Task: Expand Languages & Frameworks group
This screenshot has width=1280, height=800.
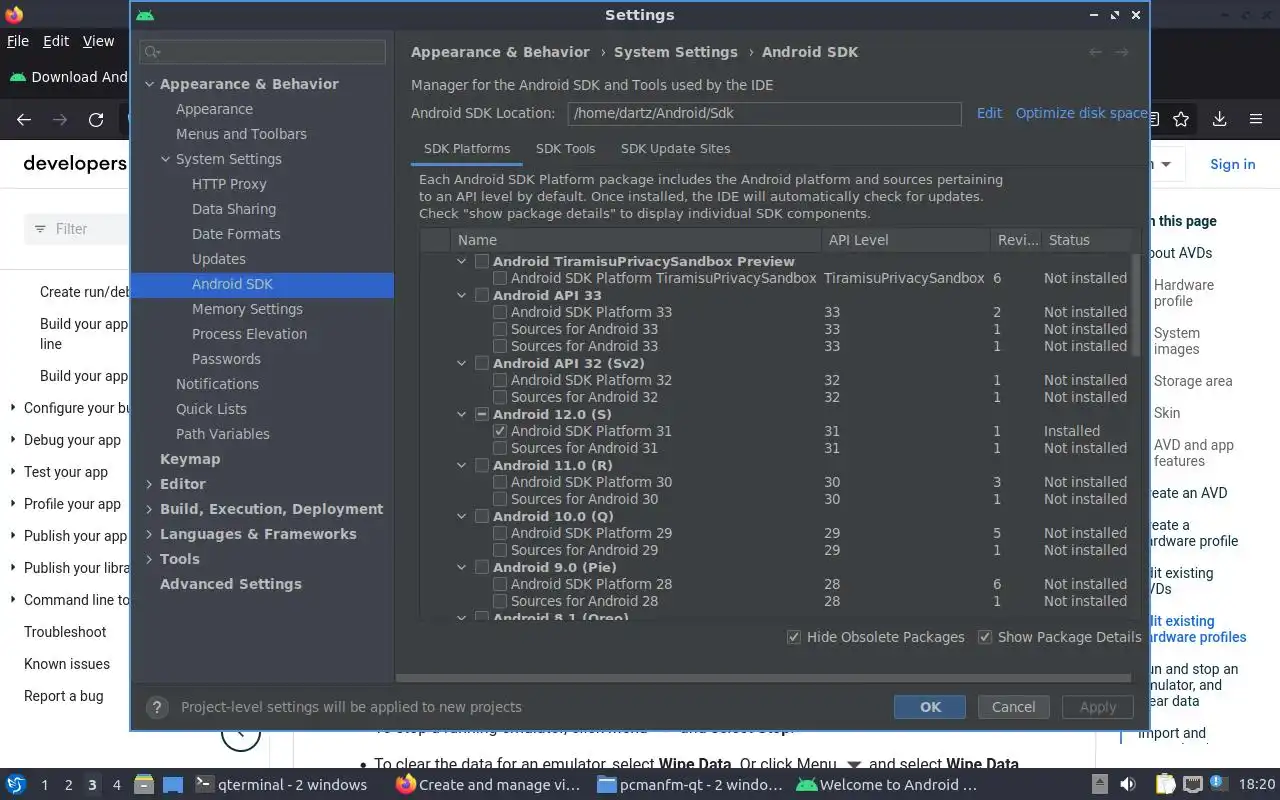Action: (x=149, y=534)
